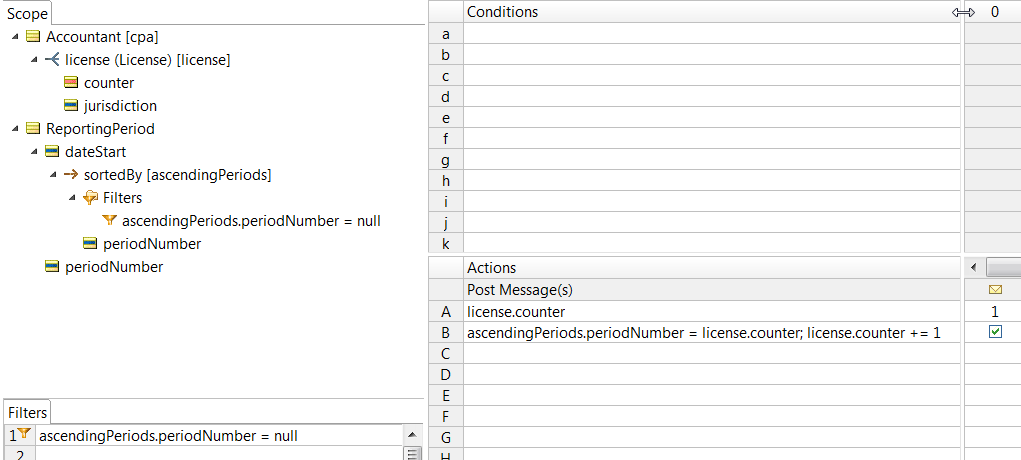Click the Accountant entity icon
Viewport: 1021px width, 460px height.
[33, 37]
